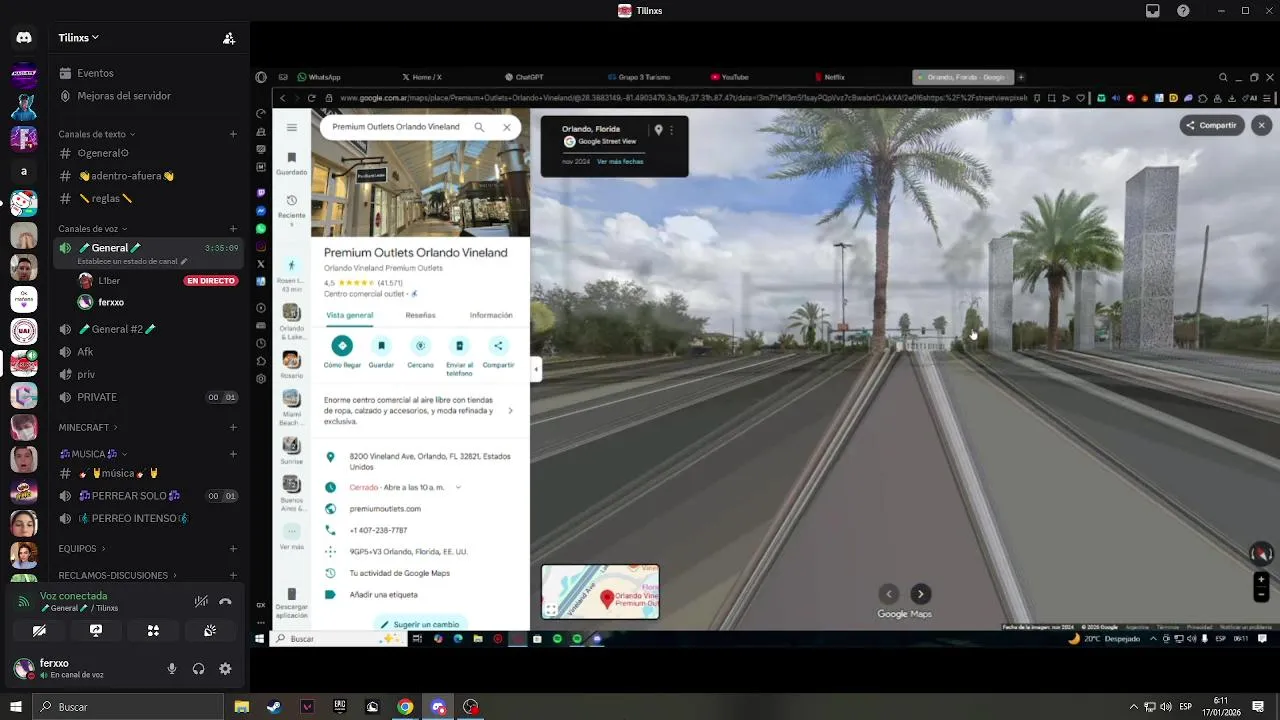Click the Street View minimap thumbnail
1280x720 pixels.
[600, 592]
